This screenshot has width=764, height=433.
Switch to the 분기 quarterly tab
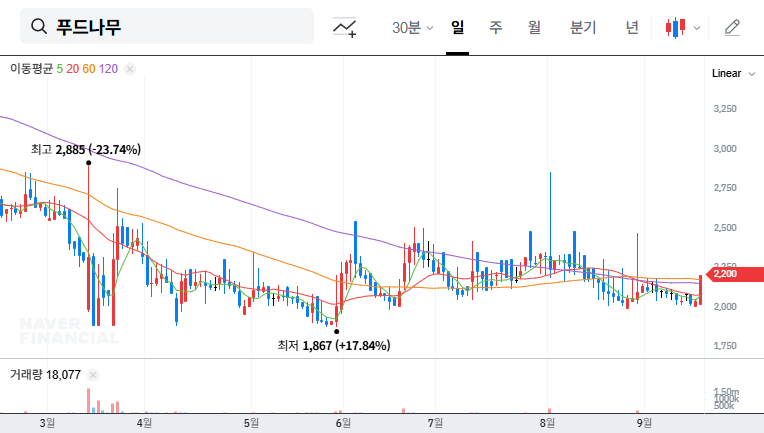[582, 28]
